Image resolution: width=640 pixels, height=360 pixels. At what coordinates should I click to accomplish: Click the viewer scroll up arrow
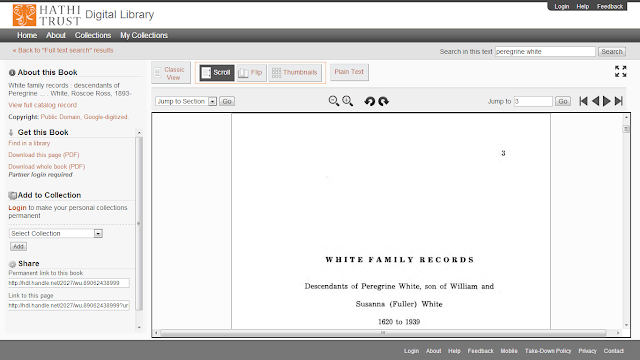pyautogui.click(x=626, y=118)
